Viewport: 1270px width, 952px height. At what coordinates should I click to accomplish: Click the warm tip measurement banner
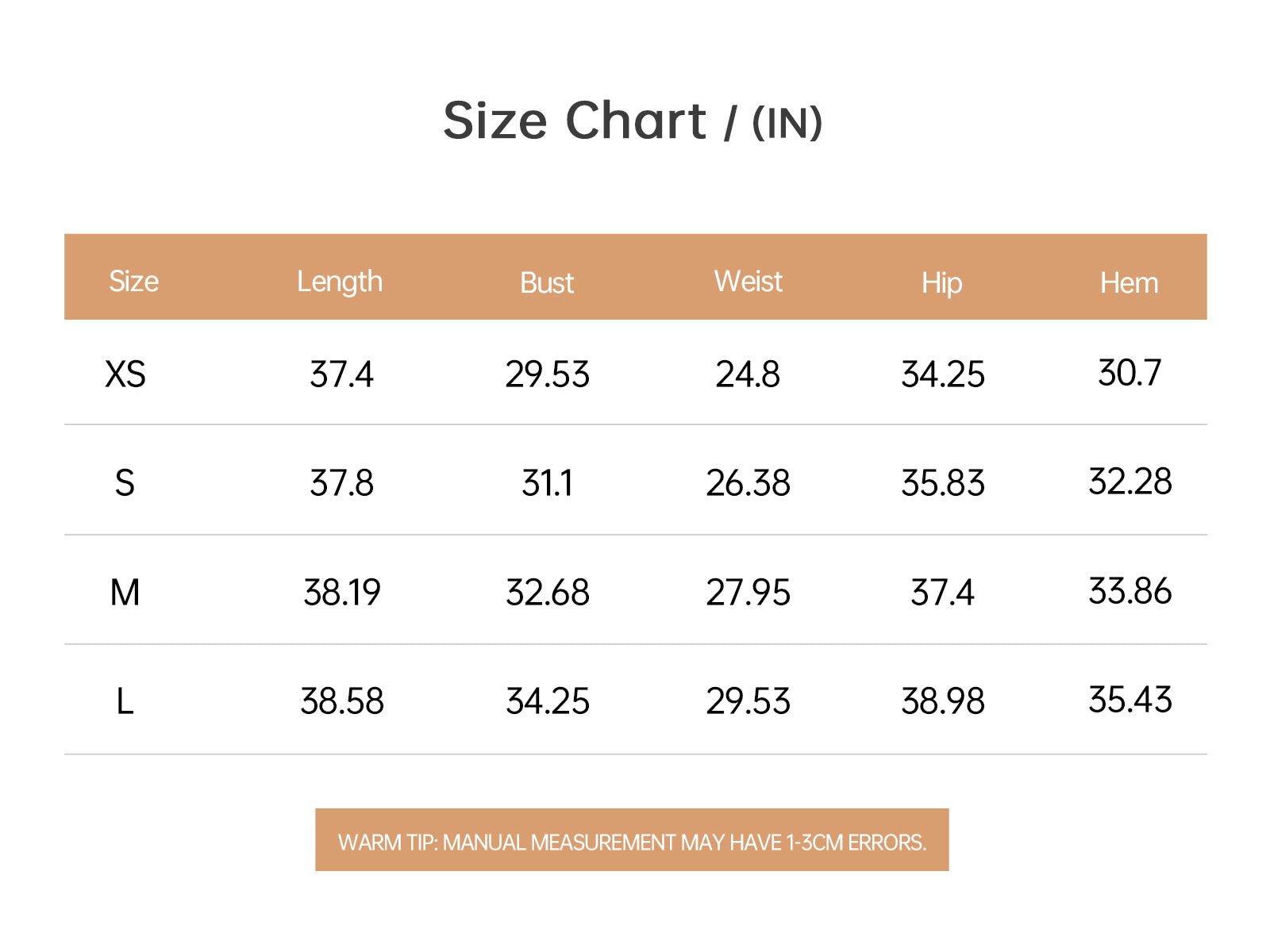632,841
